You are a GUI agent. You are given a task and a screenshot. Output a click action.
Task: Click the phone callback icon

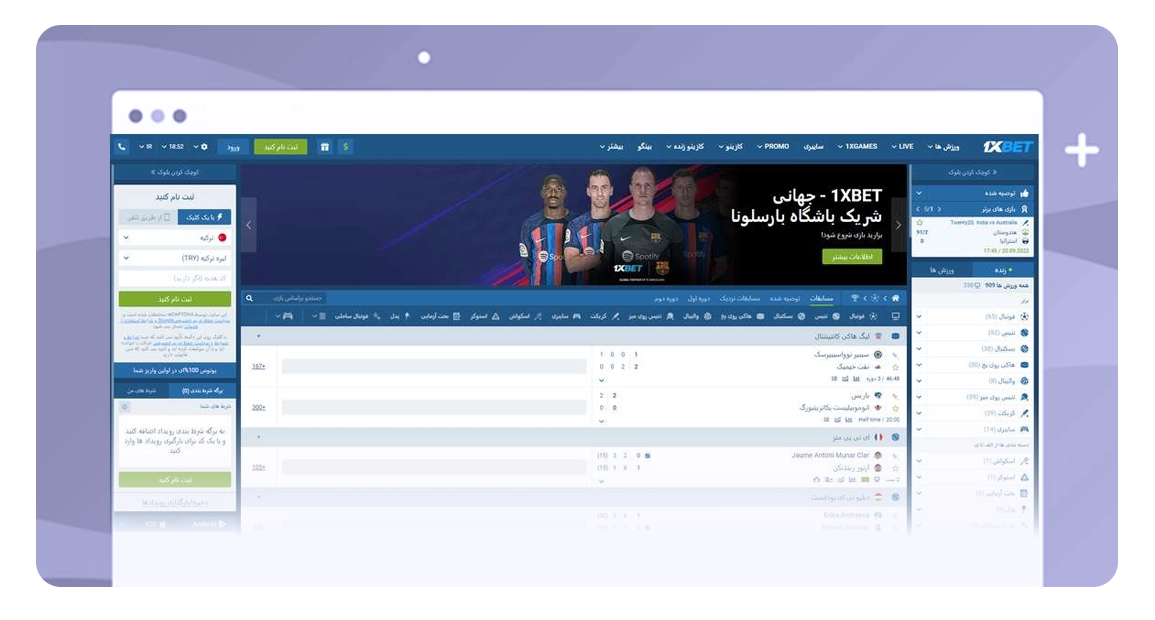tap(122, 147)
